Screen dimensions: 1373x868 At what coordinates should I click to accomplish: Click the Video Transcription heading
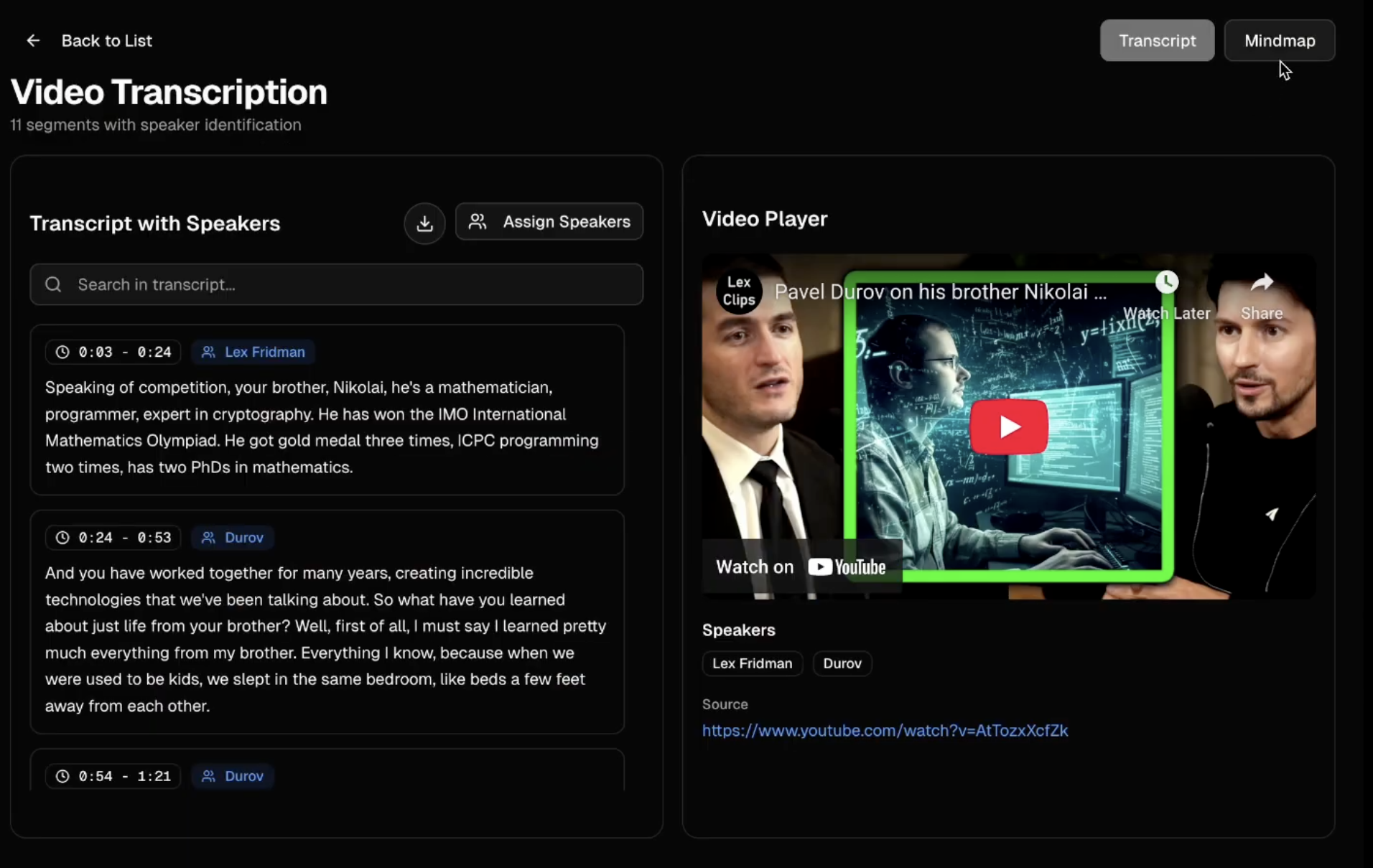pyautogui.click(x=169, y=92)
